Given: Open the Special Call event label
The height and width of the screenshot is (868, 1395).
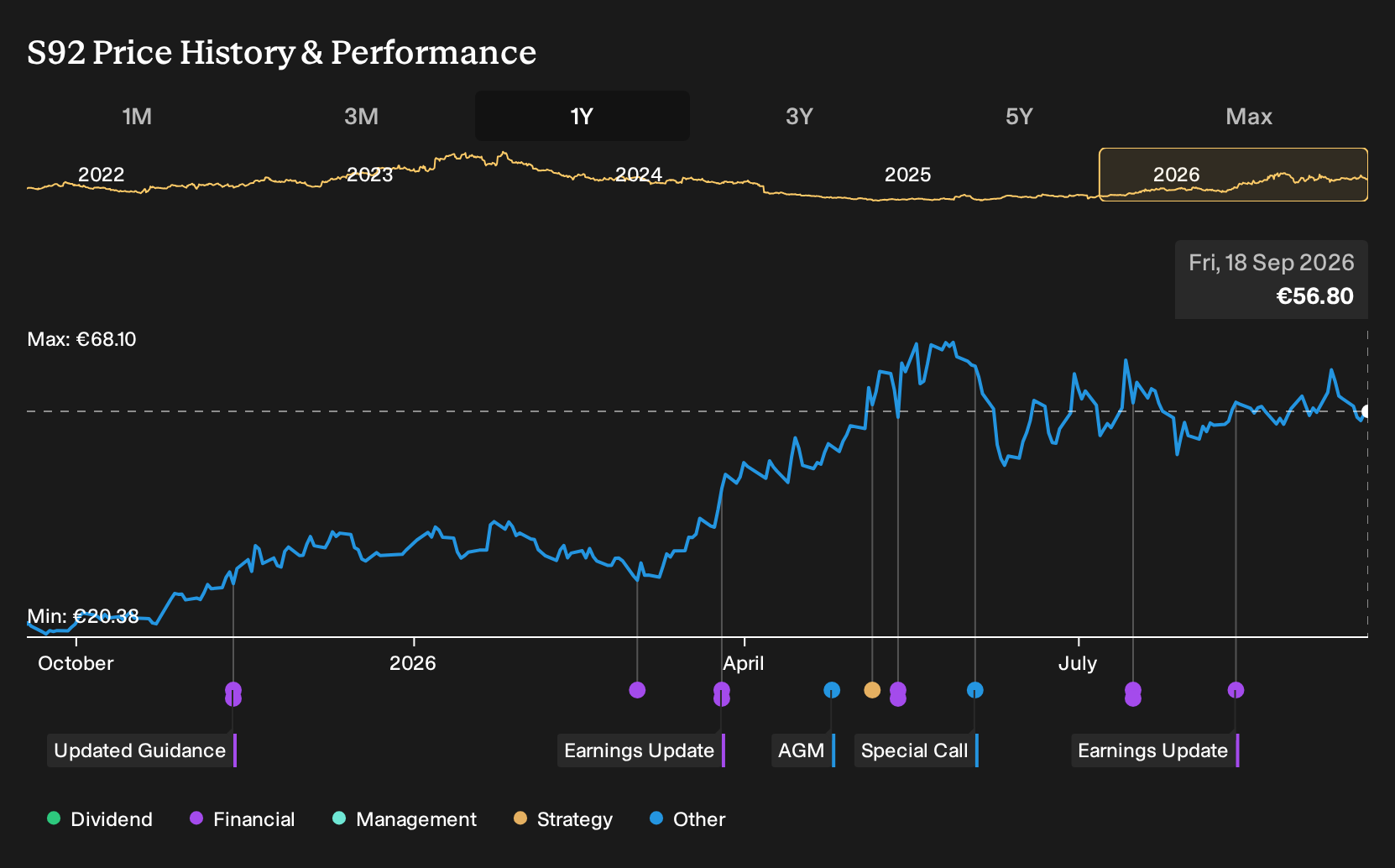Looking at the screenshot, I should point(917,750).
